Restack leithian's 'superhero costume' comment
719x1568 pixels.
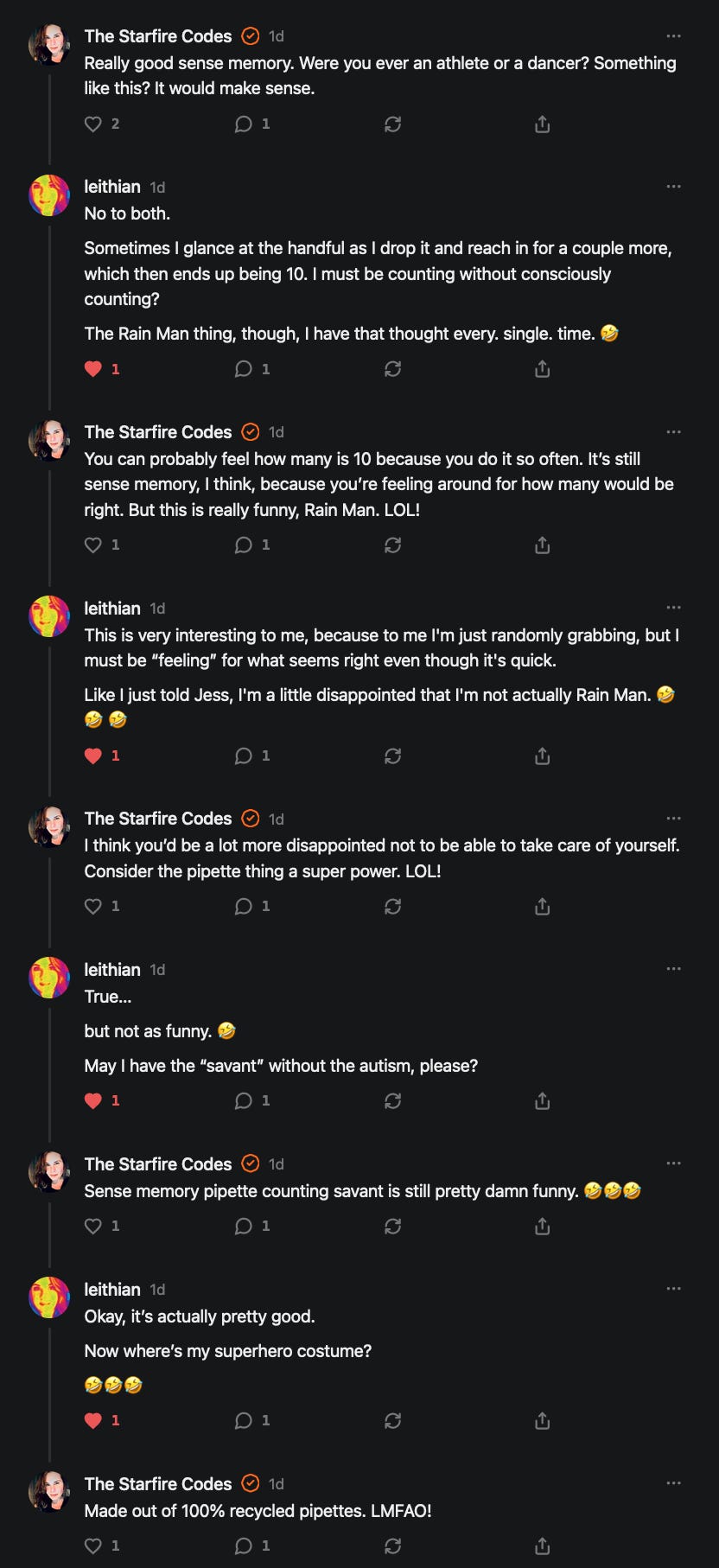pyautogui.click(x=392, y=1420)
